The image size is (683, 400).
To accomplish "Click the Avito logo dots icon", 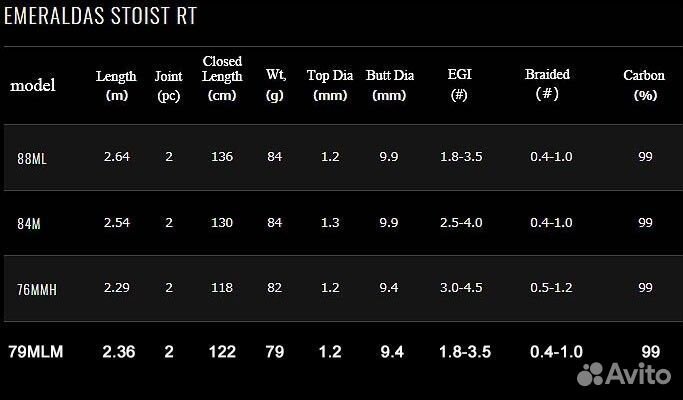I will [590, 374].
